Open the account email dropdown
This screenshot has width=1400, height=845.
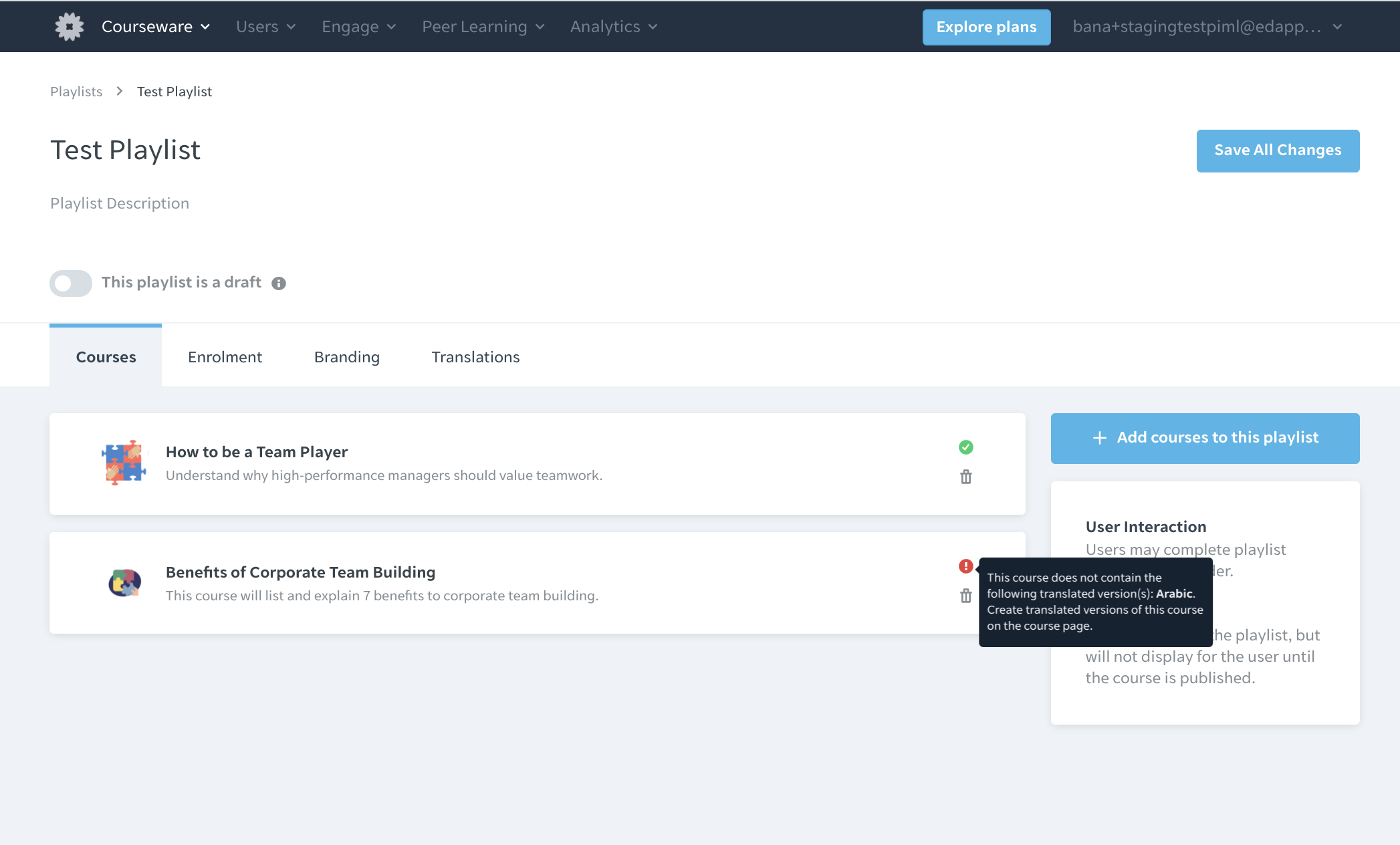[x=1207, y=27]
